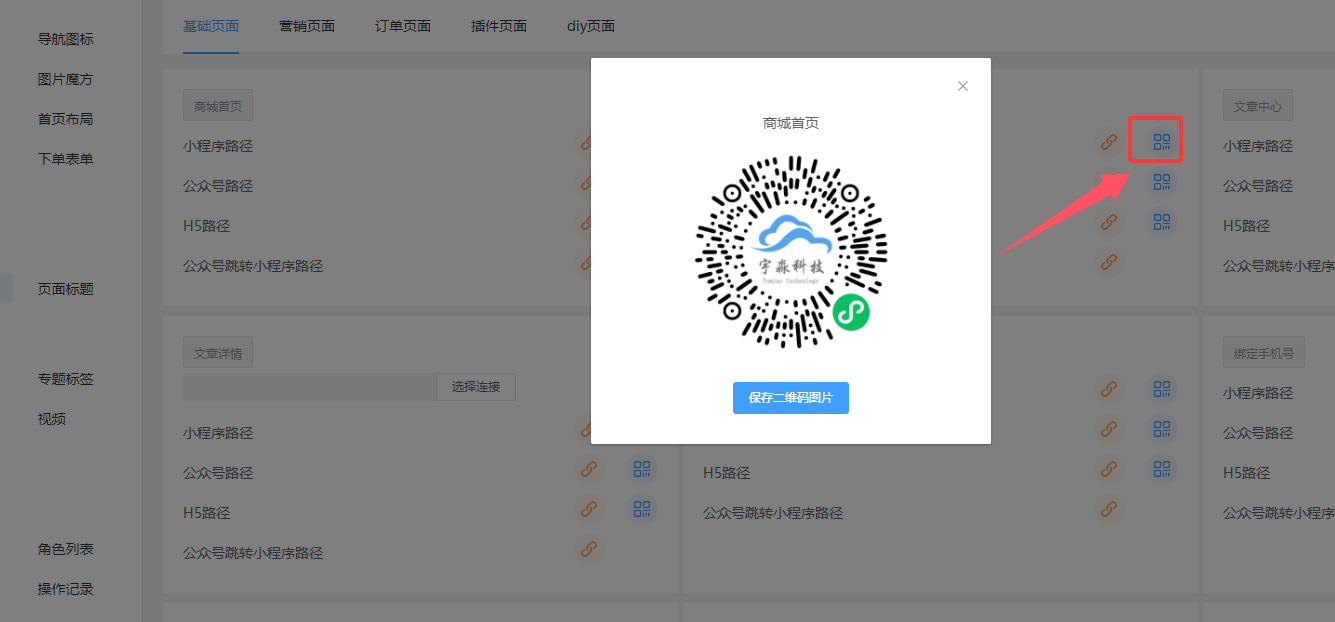Click QR icon directly left of 绑定手机号 公众号路径
1335x622 pixels.
point(1161,429)
